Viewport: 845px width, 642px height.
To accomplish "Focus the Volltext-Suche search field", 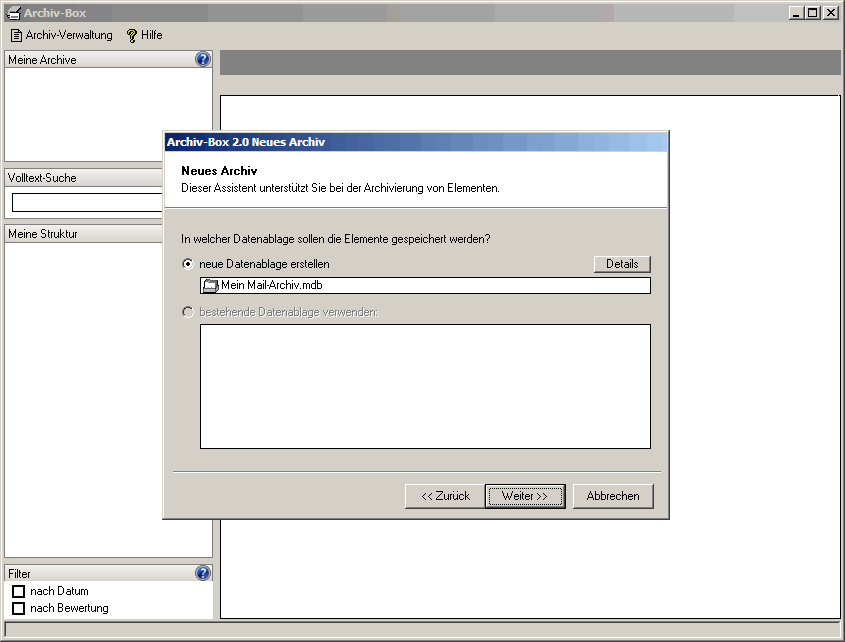I will click(86, 202).
